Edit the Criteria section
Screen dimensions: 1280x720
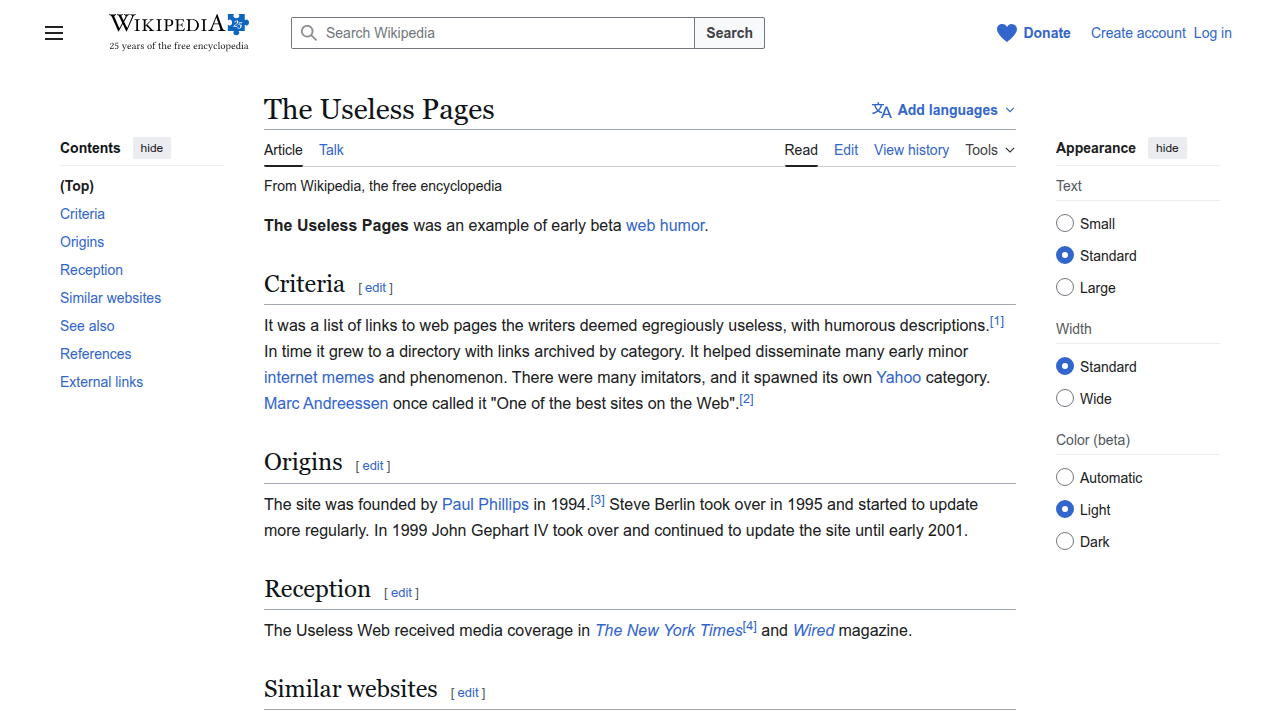376,288
